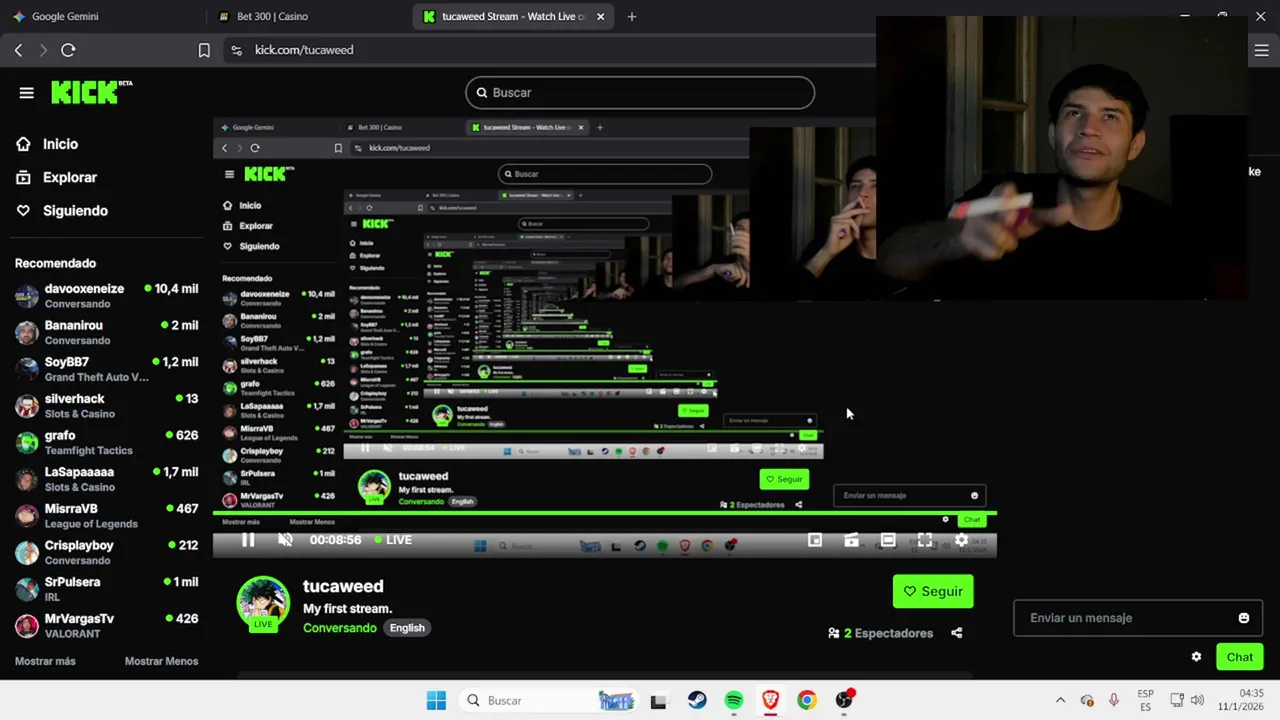Create a clip from the stream

tap(851, 540)
